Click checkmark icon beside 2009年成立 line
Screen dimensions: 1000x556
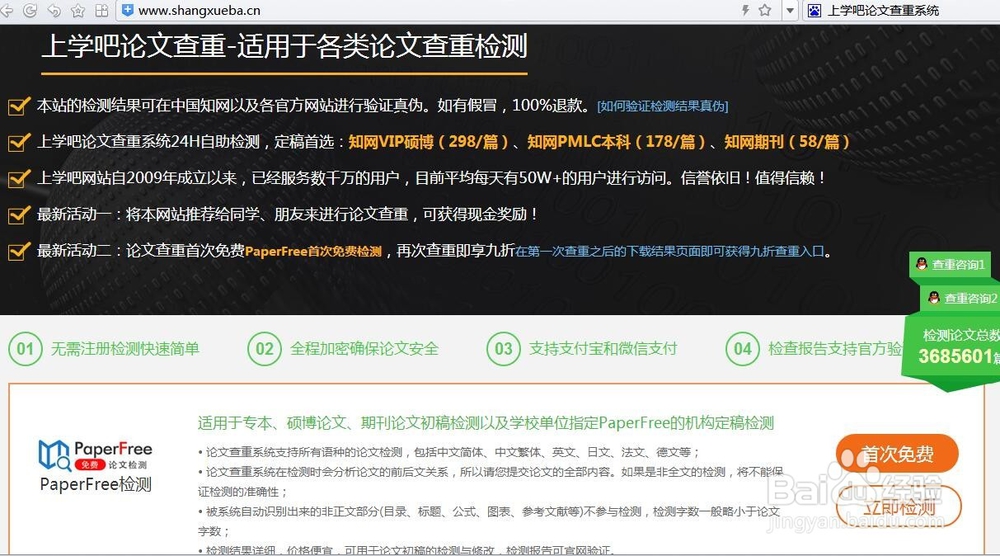pos(18,179)
